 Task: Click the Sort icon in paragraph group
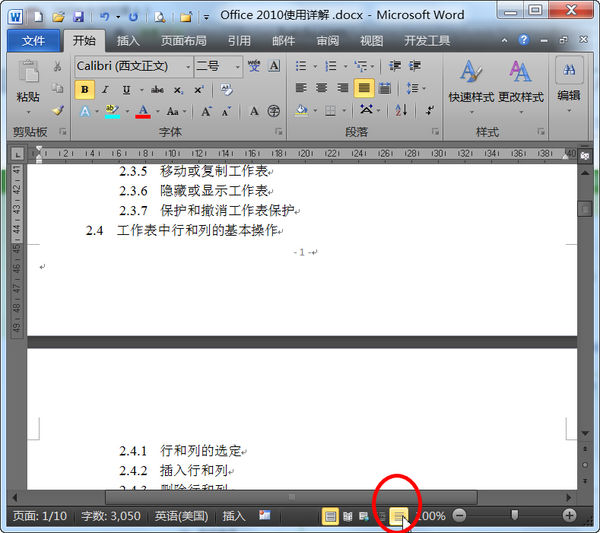click(x=401, y=110)
